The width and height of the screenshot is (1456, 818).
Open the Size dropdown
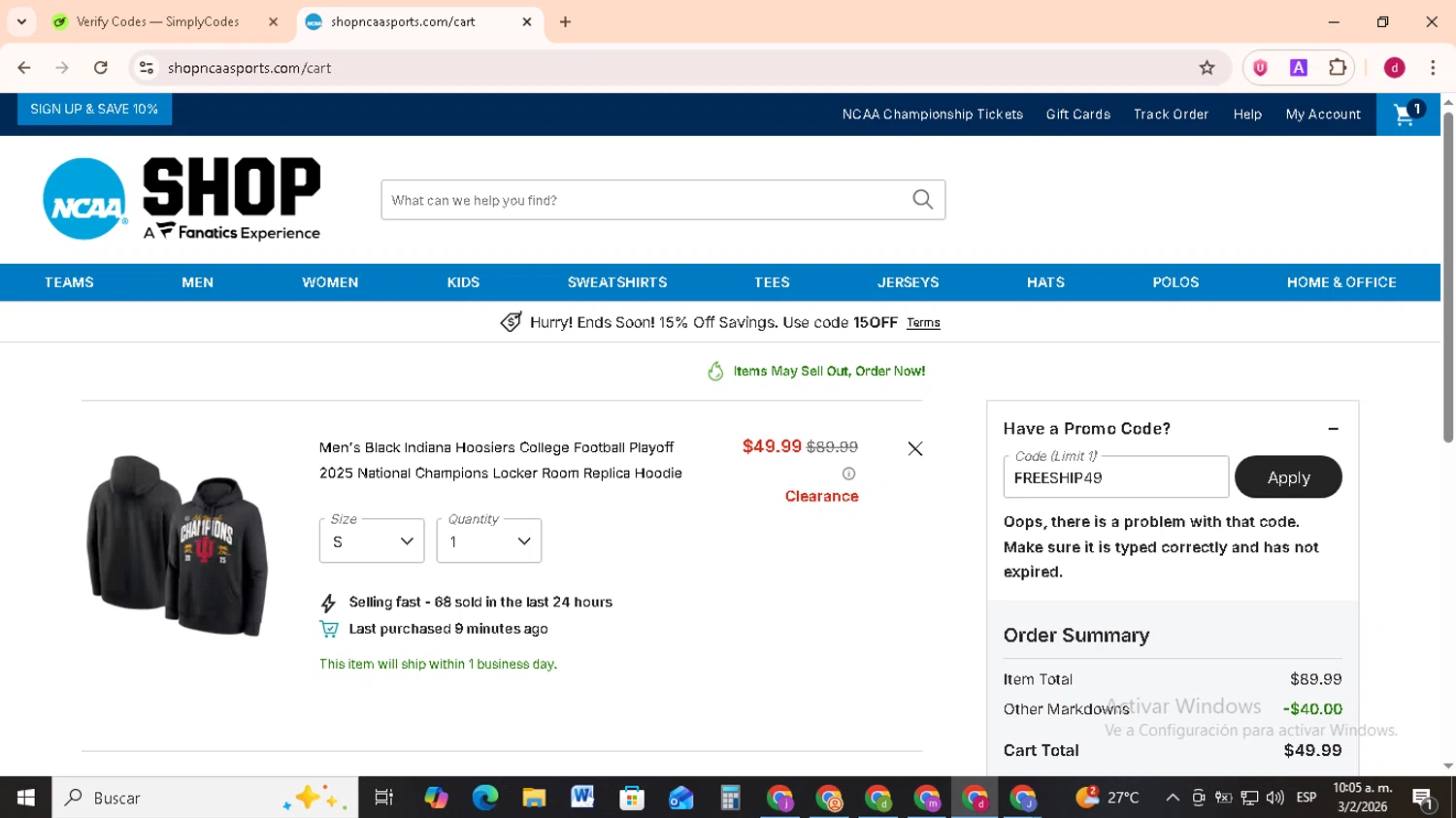372,540
